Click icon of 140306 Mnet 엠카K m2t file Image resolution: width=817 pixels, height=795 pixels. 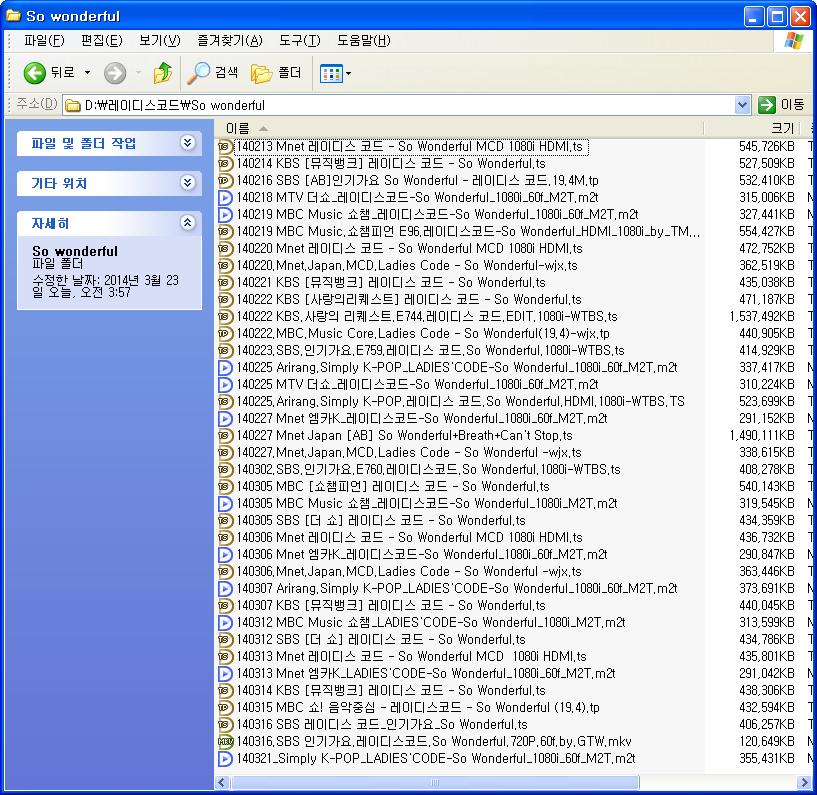(x=225, y=554)
